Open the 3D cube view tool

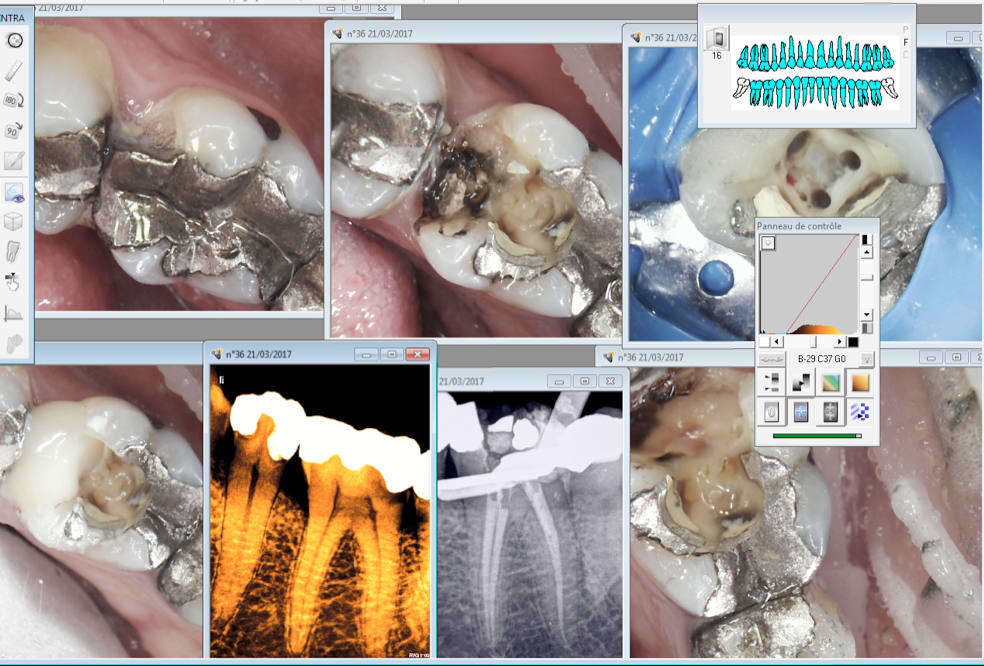[x=15, y=220]
